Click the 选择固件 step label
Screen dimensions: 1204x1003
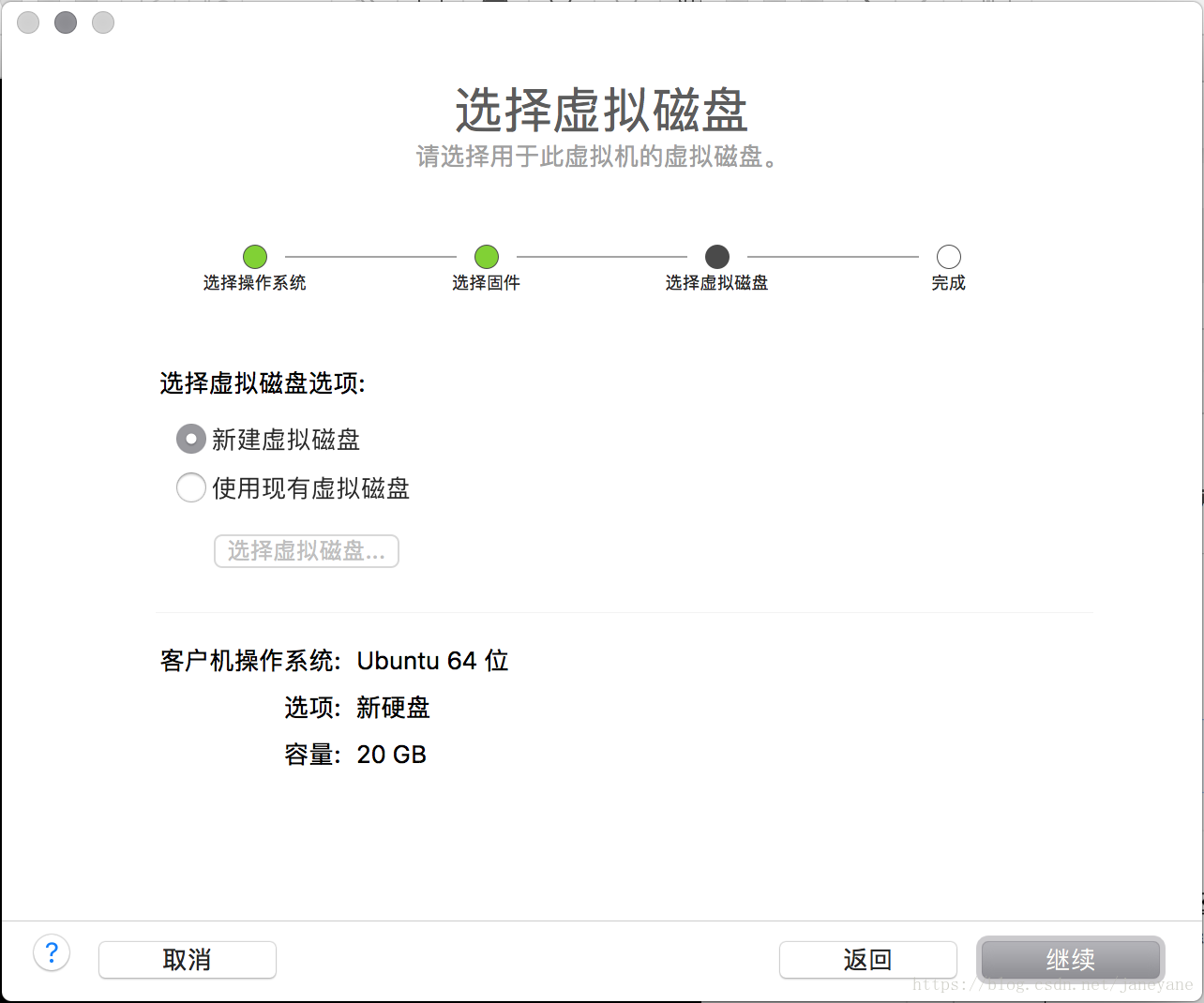487,283
